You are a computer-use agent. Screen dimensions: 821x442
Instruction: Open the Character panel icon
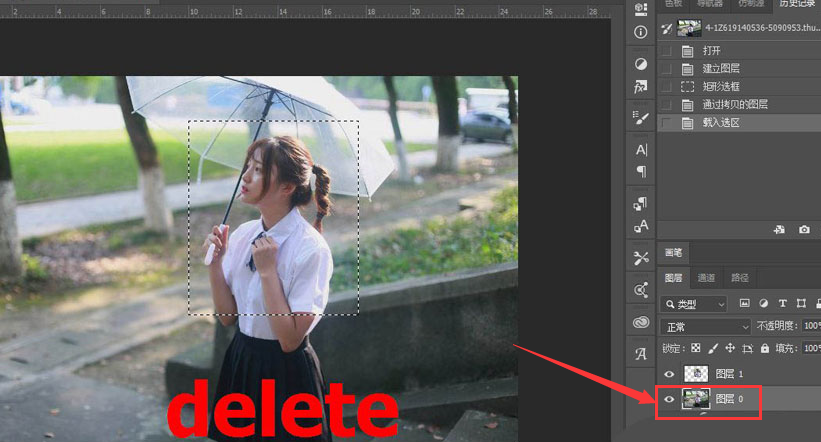[641, 150]
